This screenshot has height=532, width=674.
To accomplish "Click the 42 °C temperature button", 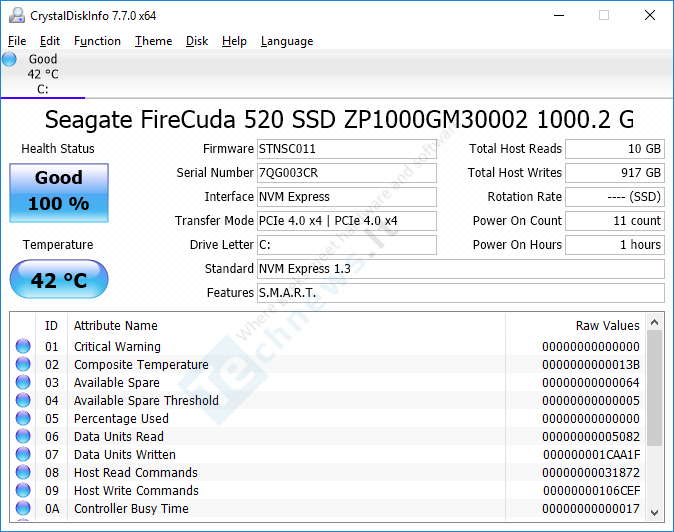I will (x=59, y=279).
